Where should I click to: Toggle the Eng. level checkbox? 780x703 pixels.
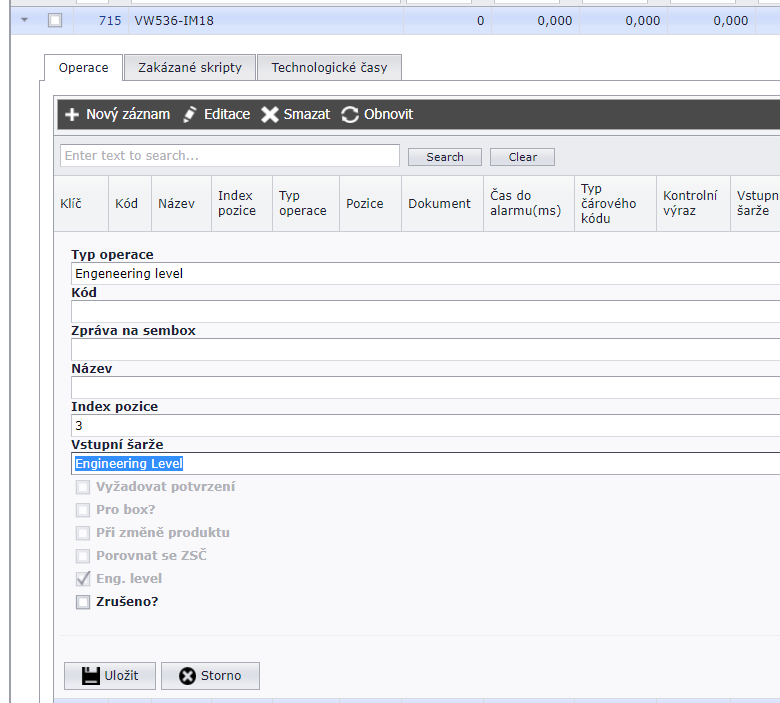[83, 579]
